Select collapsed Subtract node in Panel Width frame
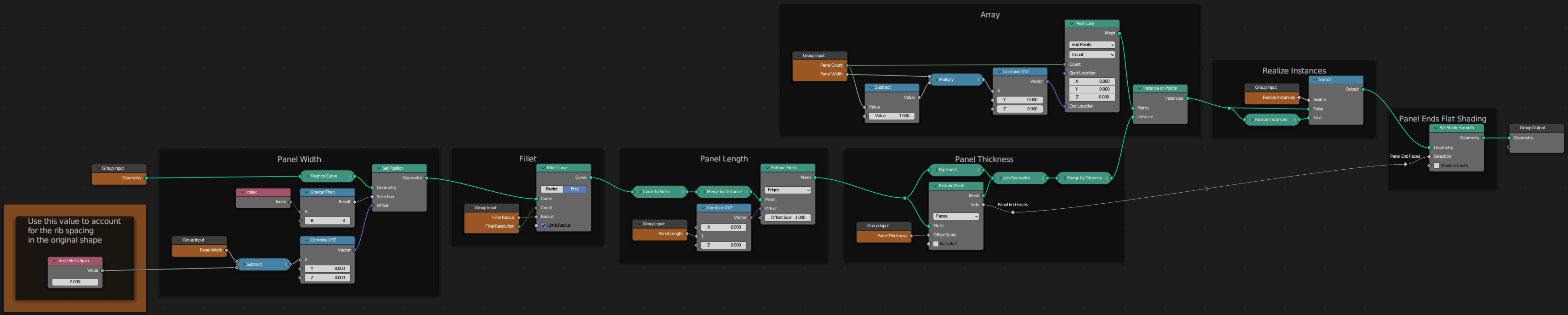The image size is (1568, 315). [264, 264]
